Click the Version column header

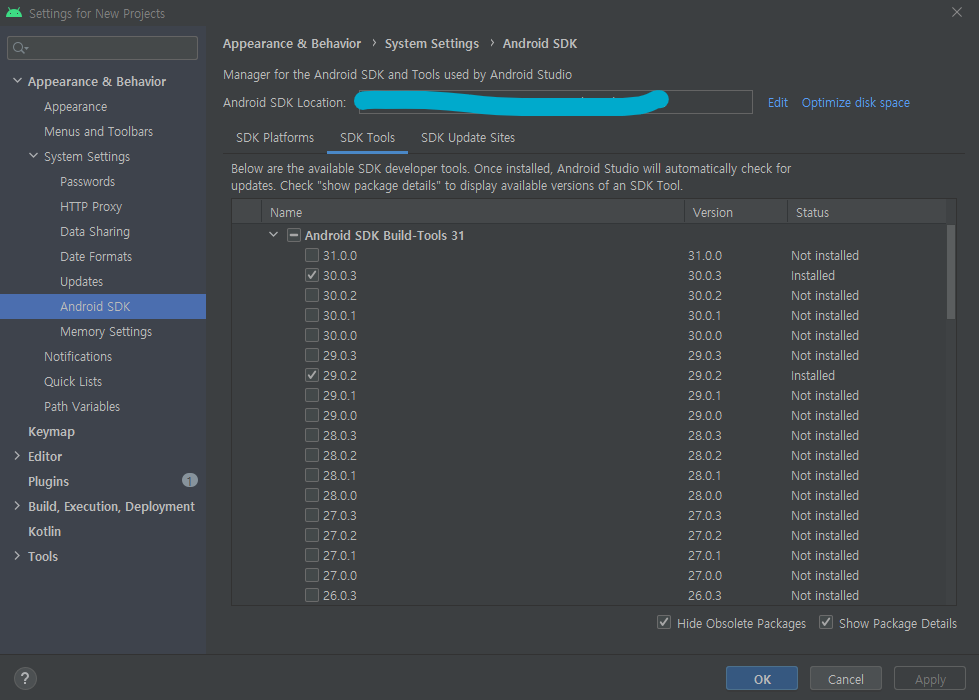pyautogui.click(x=735, y=212)
